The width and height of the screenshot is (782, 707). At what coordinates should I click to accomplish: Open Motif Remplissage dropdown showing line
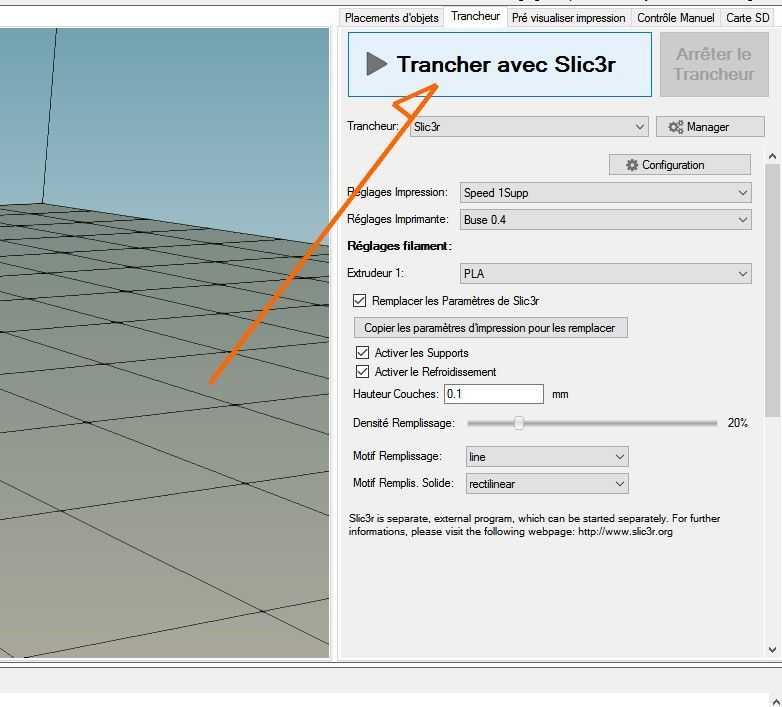tap(547, 457)
